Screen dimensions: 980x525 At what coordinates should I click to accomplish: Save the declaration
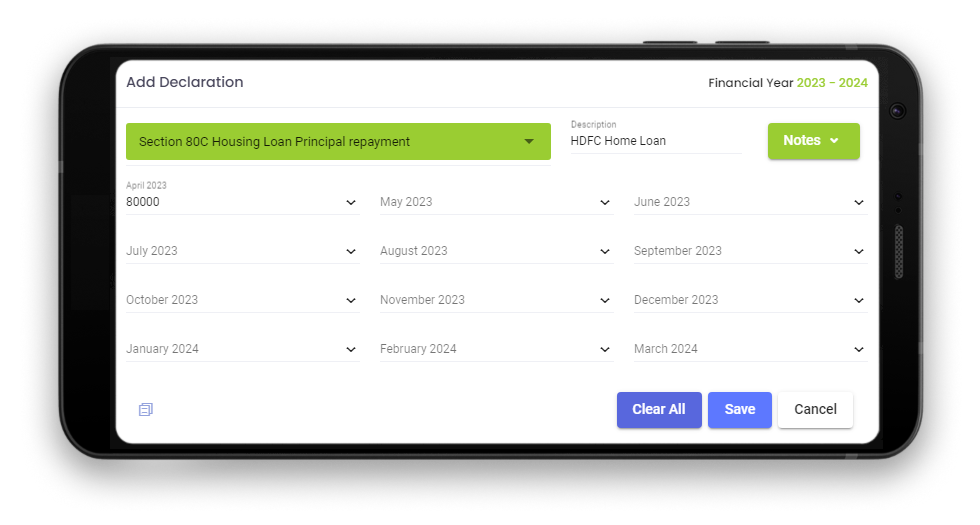pos(740,410)
